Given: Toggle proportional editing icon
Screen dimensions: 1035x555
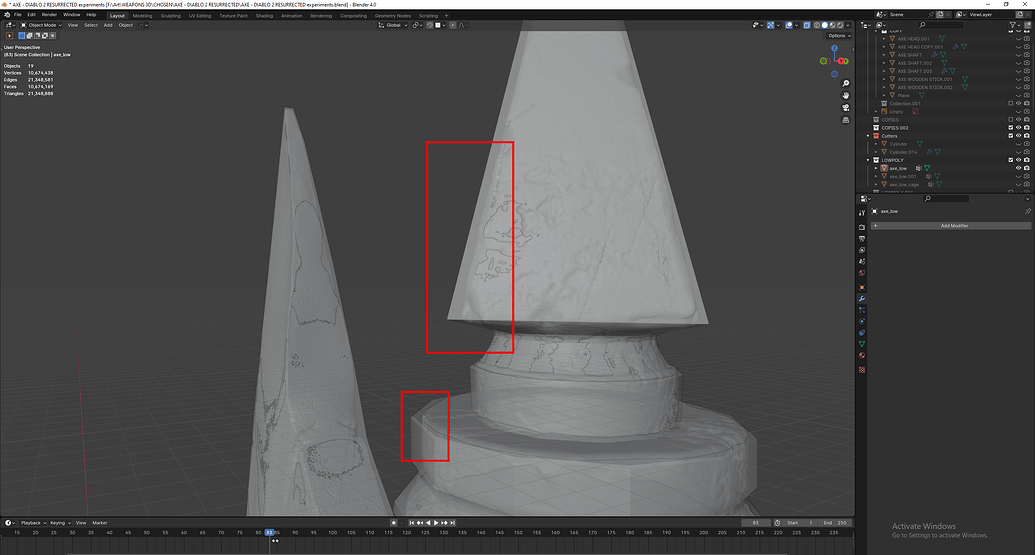Looking at the screenshot, I should [453, 25].
